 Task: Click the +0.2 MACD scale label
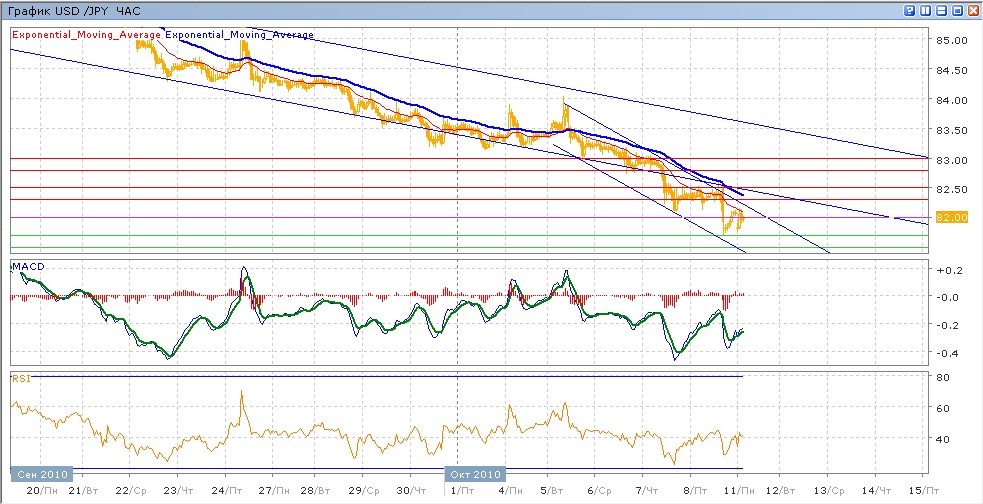(x=946, y=270)
